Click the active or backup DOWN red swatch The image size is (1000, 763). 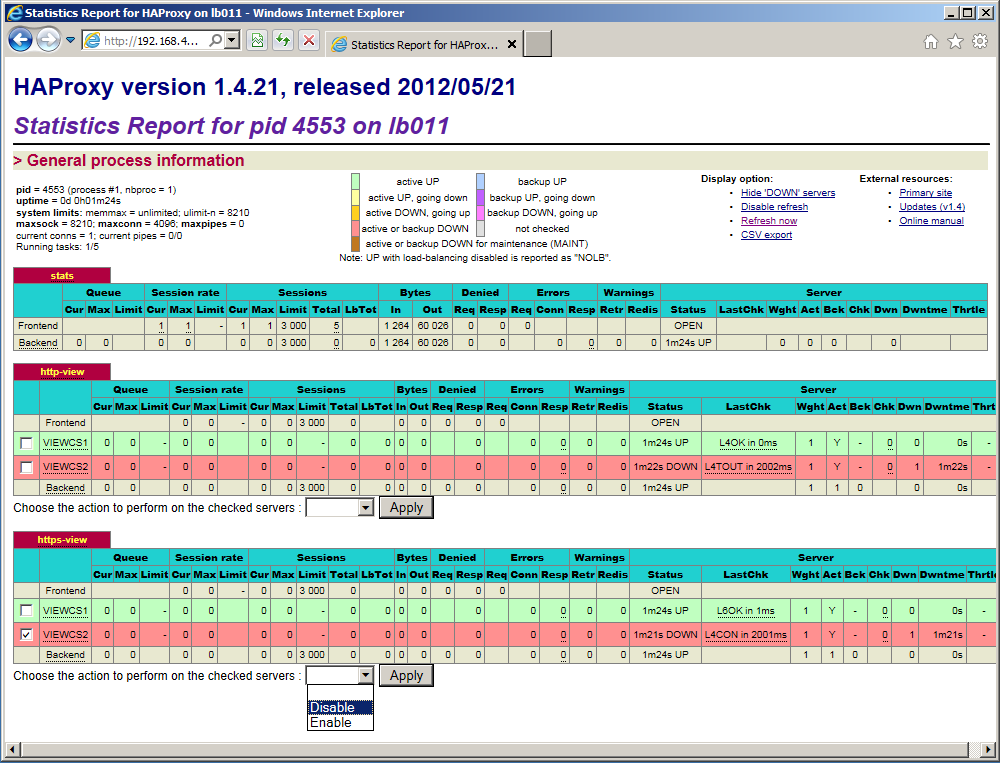pos(355,228)
